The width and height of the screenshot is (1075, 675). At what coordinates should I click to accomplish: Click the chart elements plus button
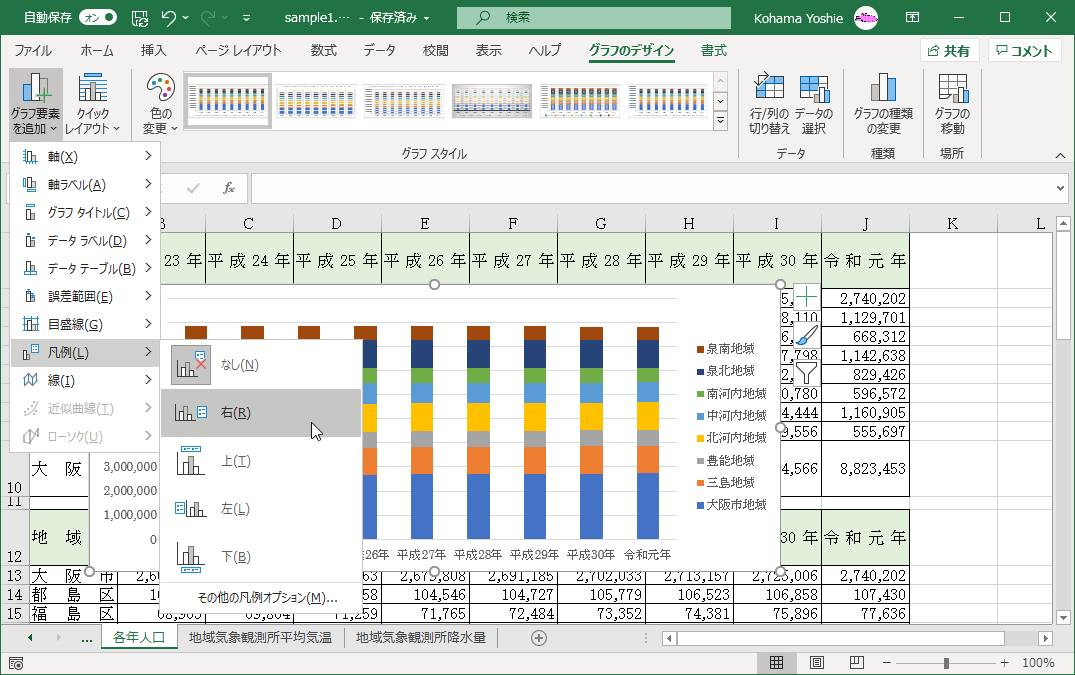(x=806, y=297)
